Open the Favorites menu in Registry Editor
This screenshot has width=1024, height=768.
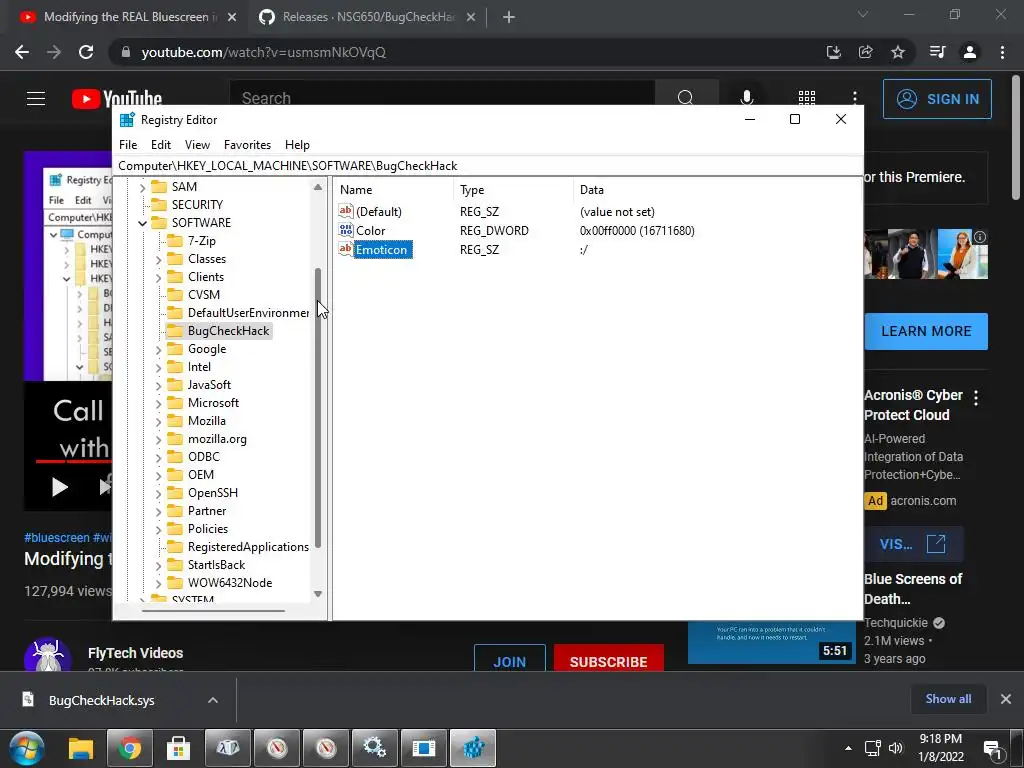pyautogui.click(x=247, y=145)
